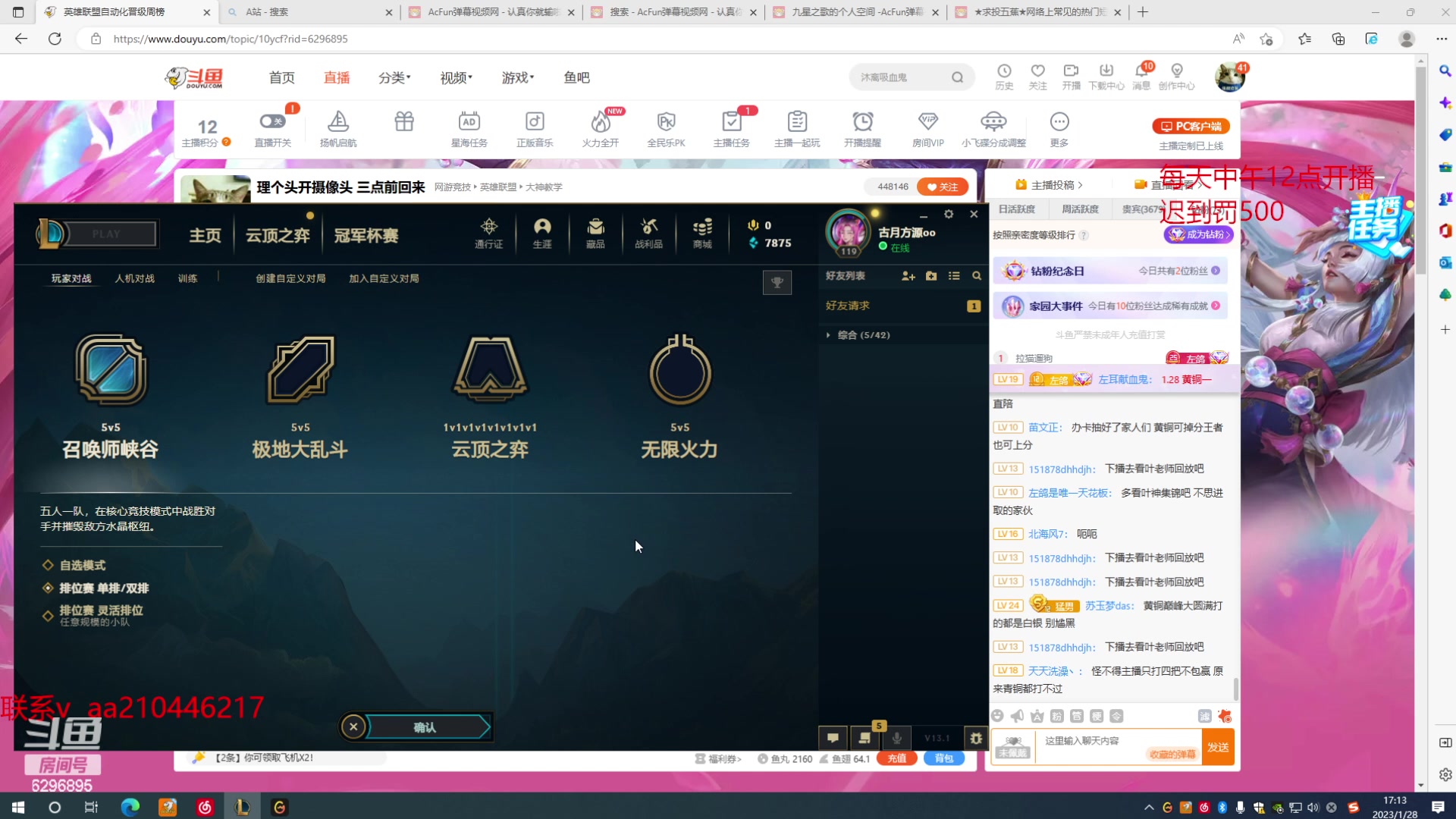Select 排位赛 单排/双排 option

(96, 588)
